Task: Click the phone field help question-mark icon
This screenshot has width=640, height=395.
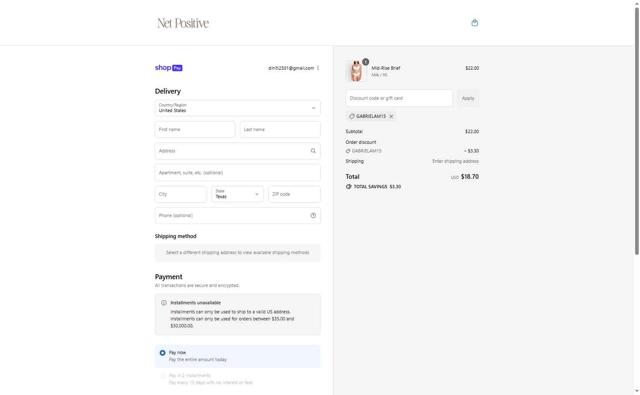Action: 313,215
